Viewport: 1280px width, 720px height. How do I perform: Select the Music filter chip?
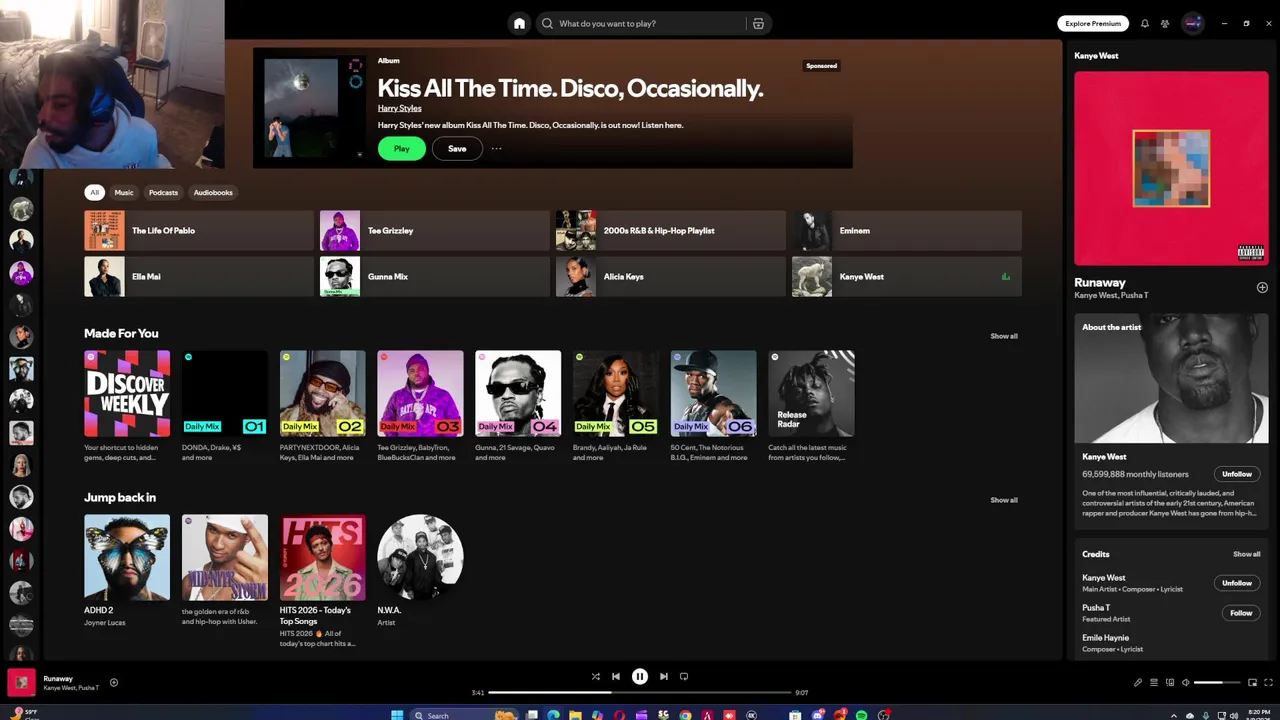124,192
